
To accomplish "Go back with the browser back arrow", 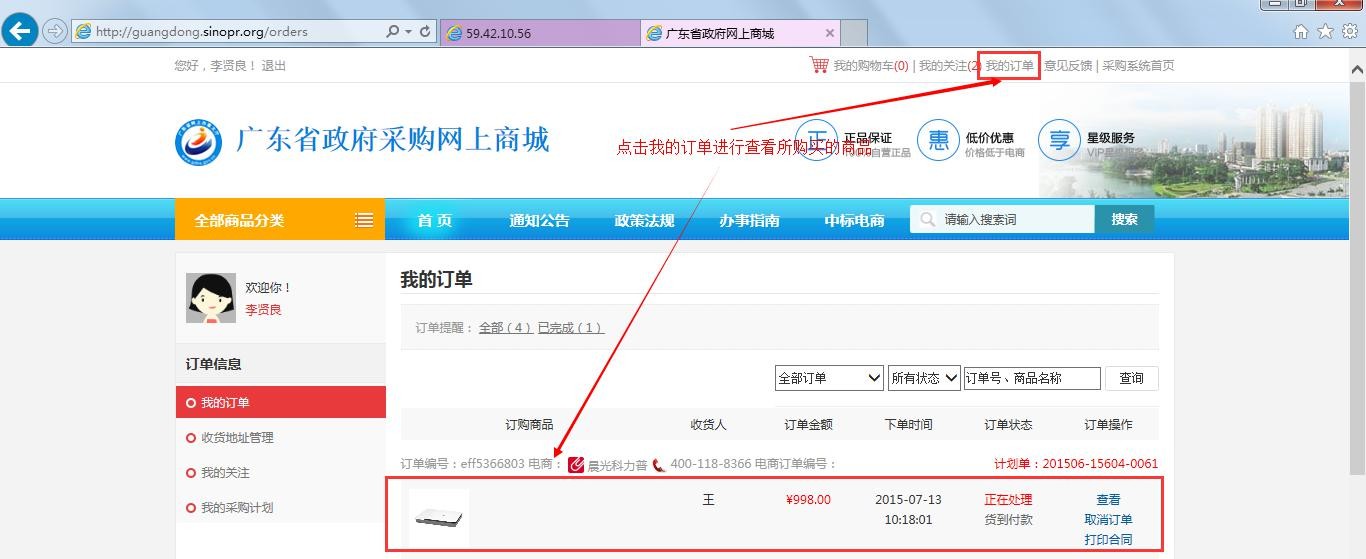I will pos(21,31).
